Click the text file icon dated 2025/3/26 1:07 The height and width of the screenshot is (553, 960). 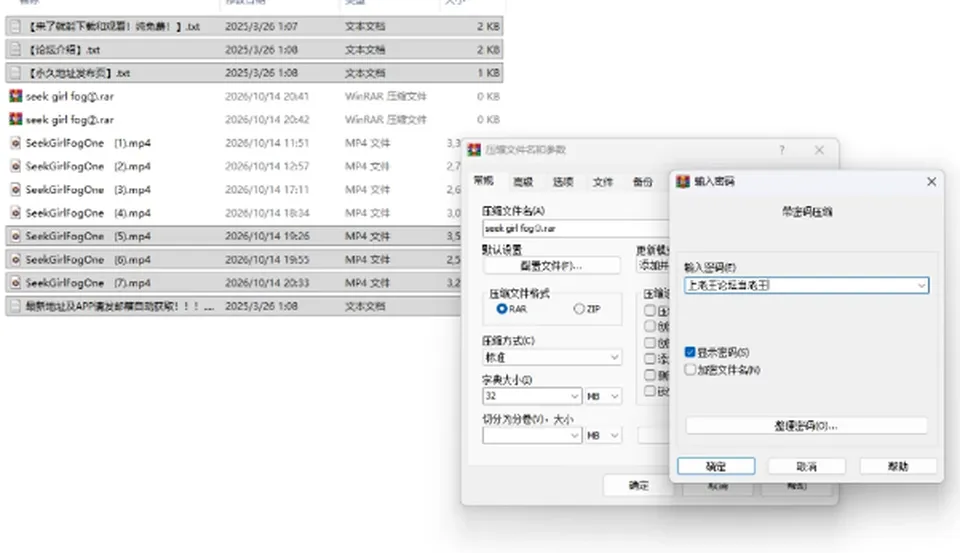coord(16,26)
